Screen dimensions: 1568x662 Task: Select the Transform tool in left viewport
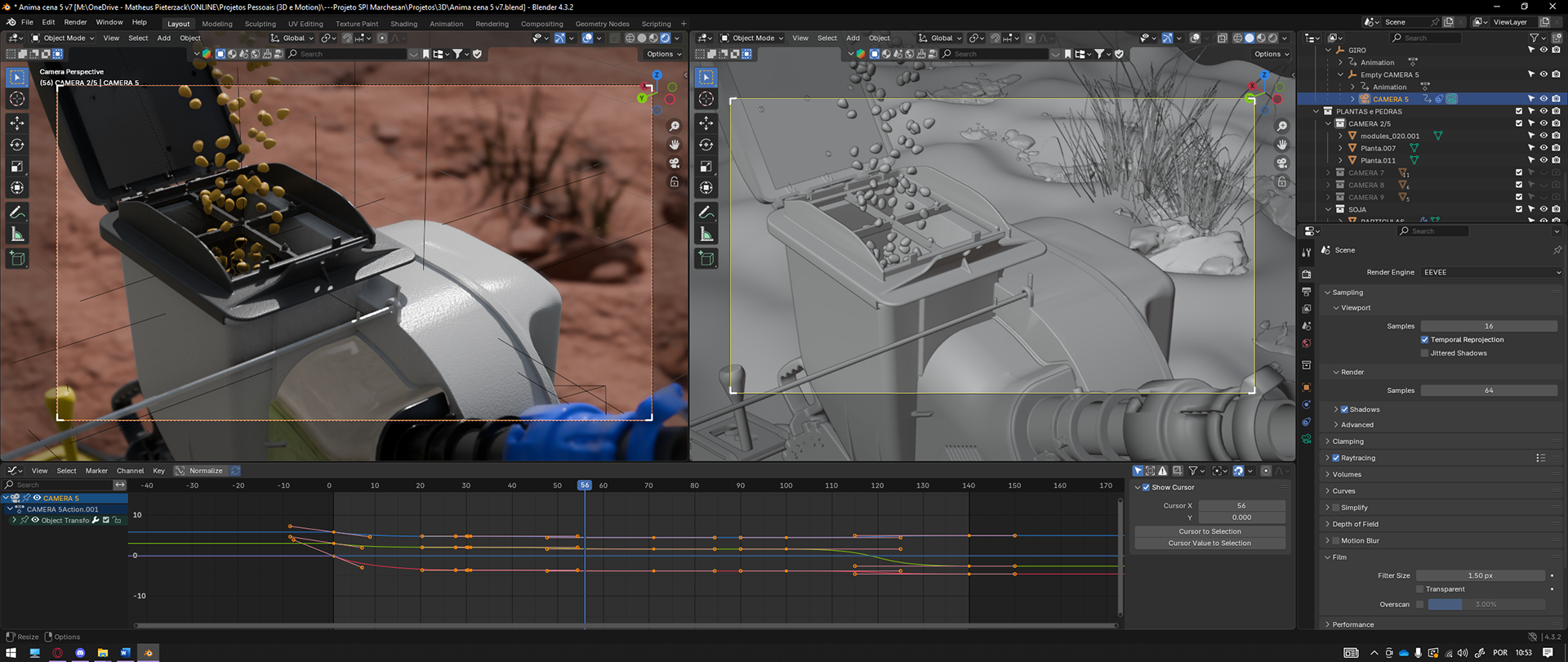click(17, 188)
